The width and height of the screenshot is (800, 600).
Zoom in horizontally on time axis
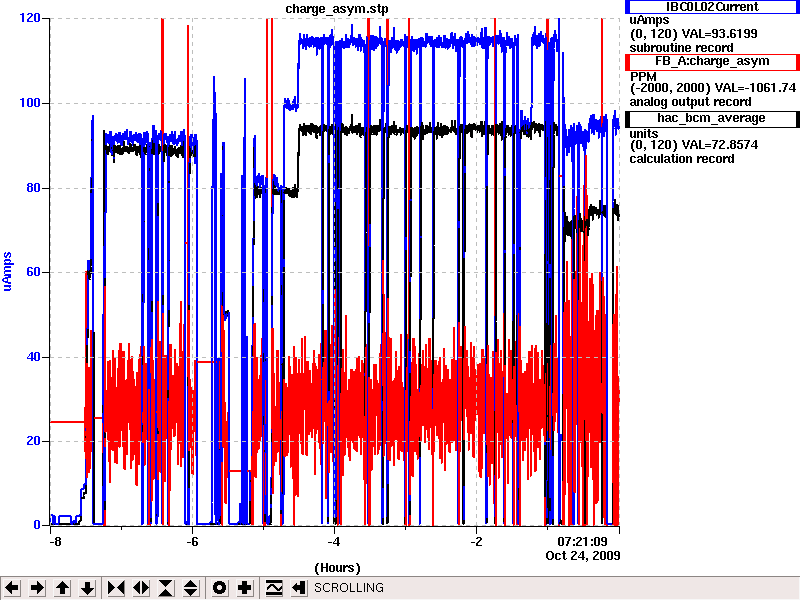116,588
